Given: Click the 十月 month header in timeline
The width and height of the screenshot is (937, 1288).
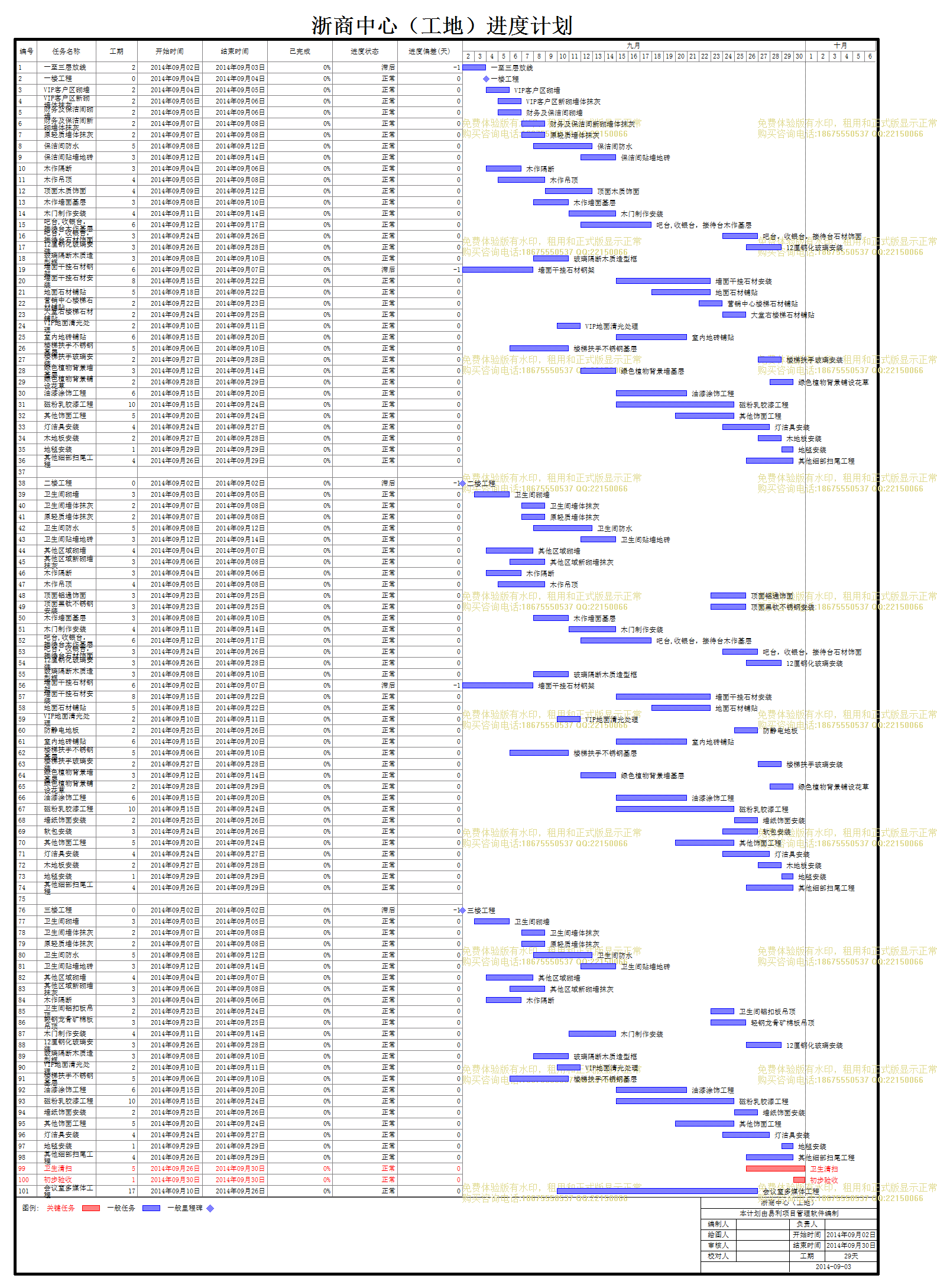Looking at the screenshot, I should tap(840, 46).
